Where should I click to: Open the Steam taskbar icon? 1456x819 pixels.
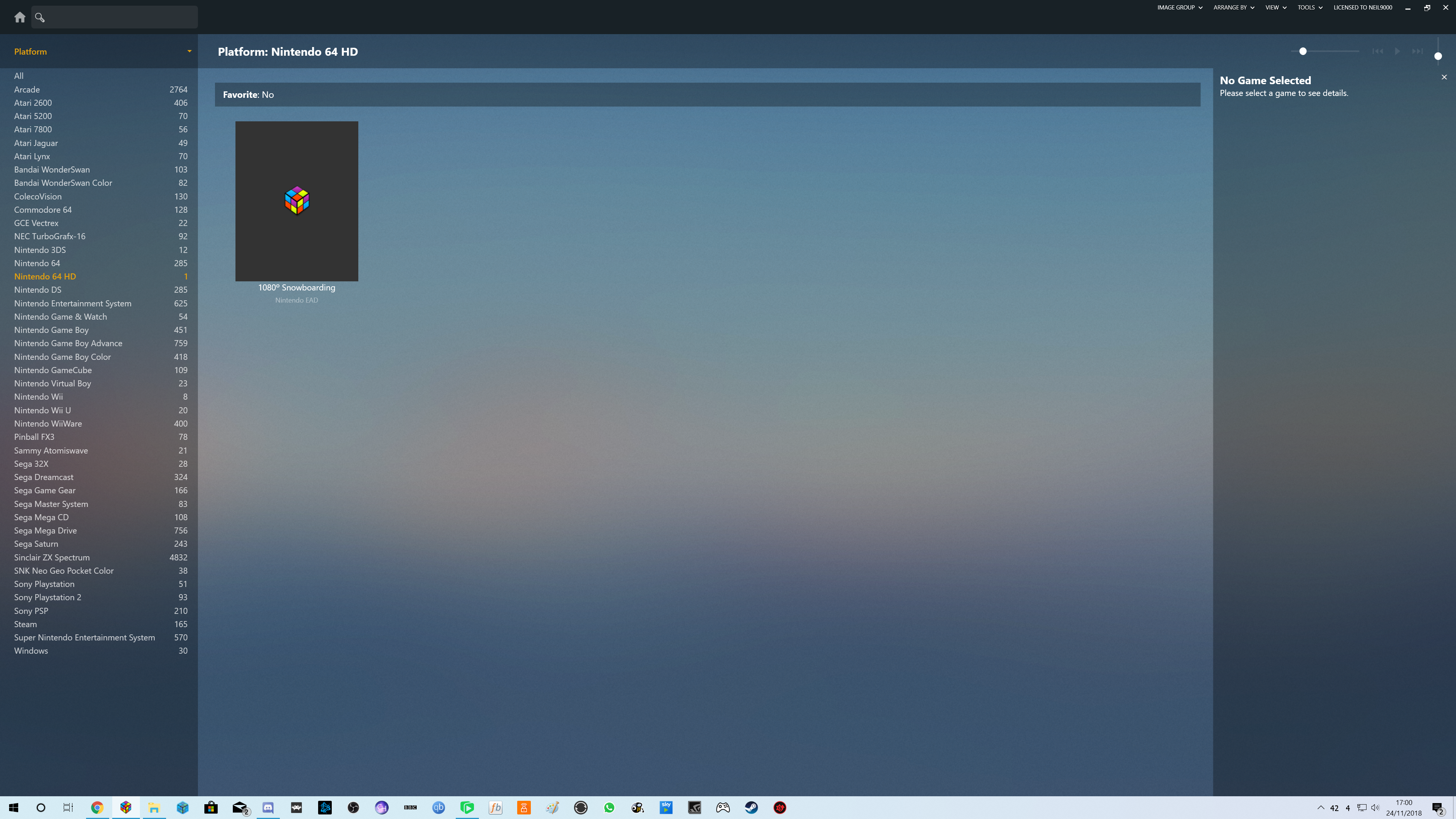(751, 808)
